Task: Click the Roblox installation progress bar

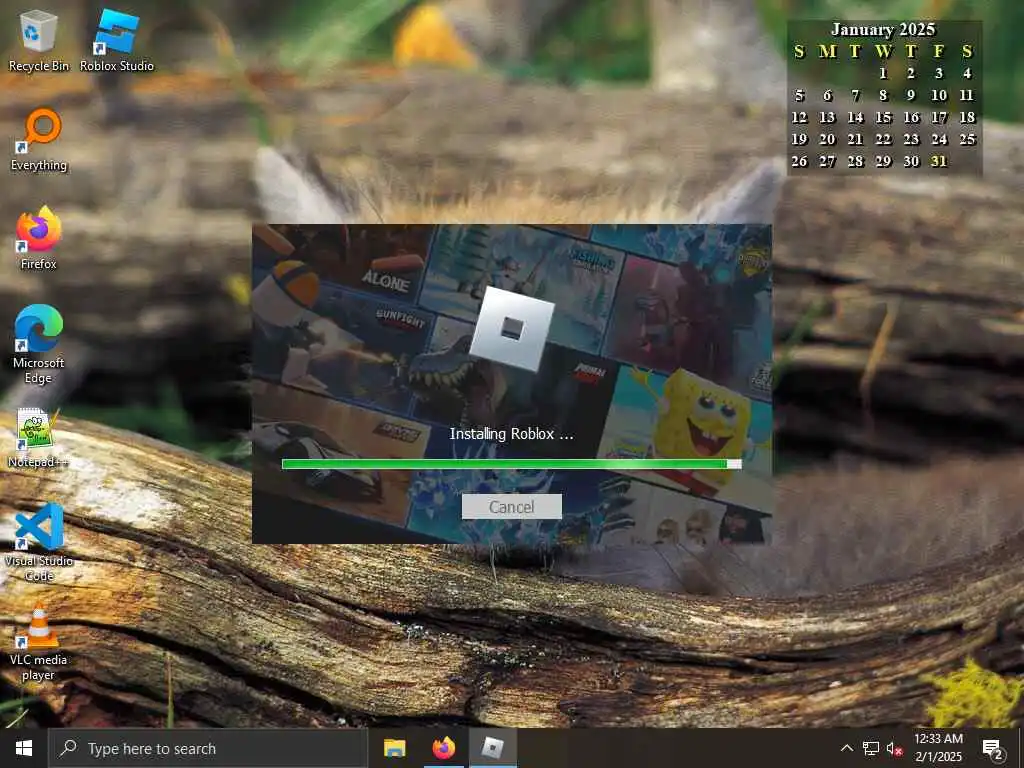Action: click(x=511, y=464)
